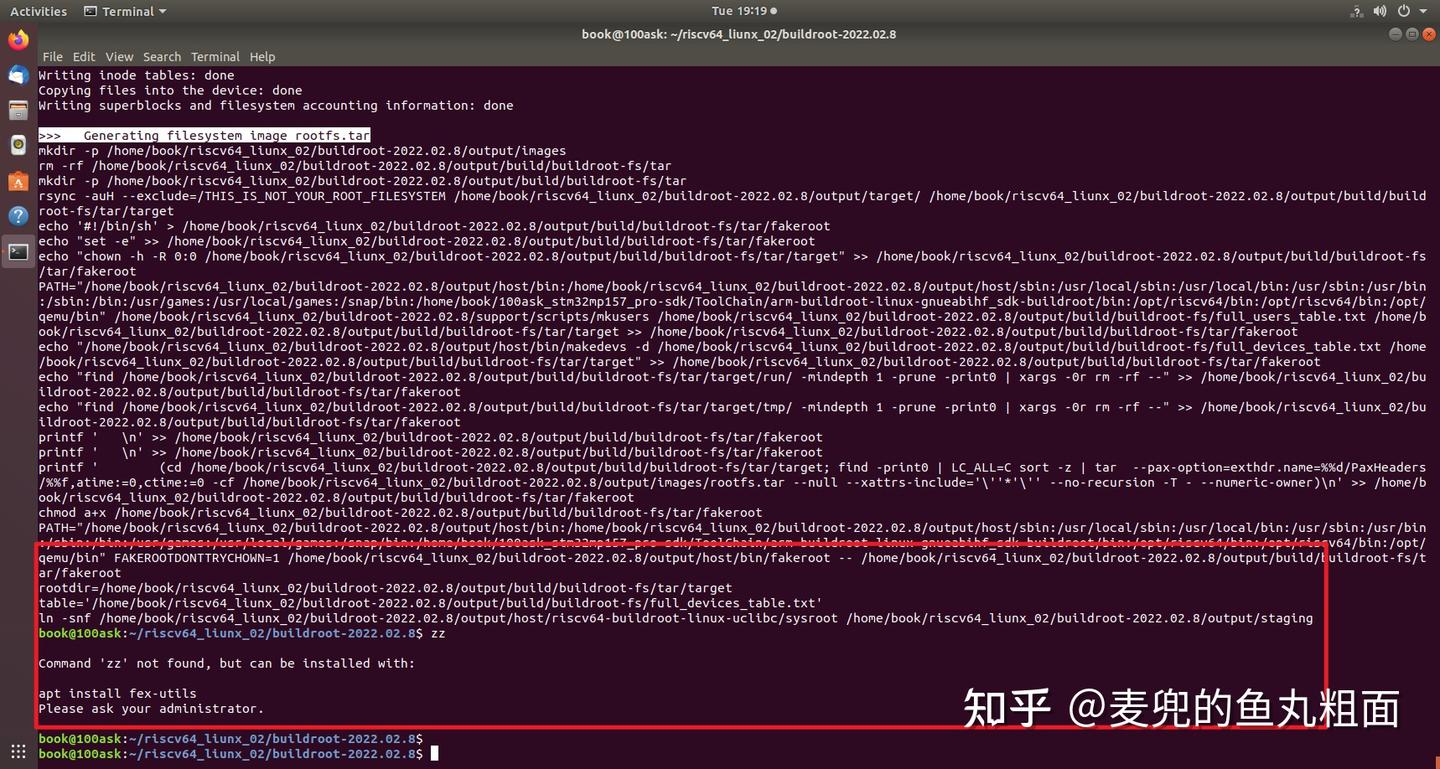The width and height of the screenshot is (1440, 769).
Task: Select the running Terminal in the dock
Action: click(x=18, y=253)
